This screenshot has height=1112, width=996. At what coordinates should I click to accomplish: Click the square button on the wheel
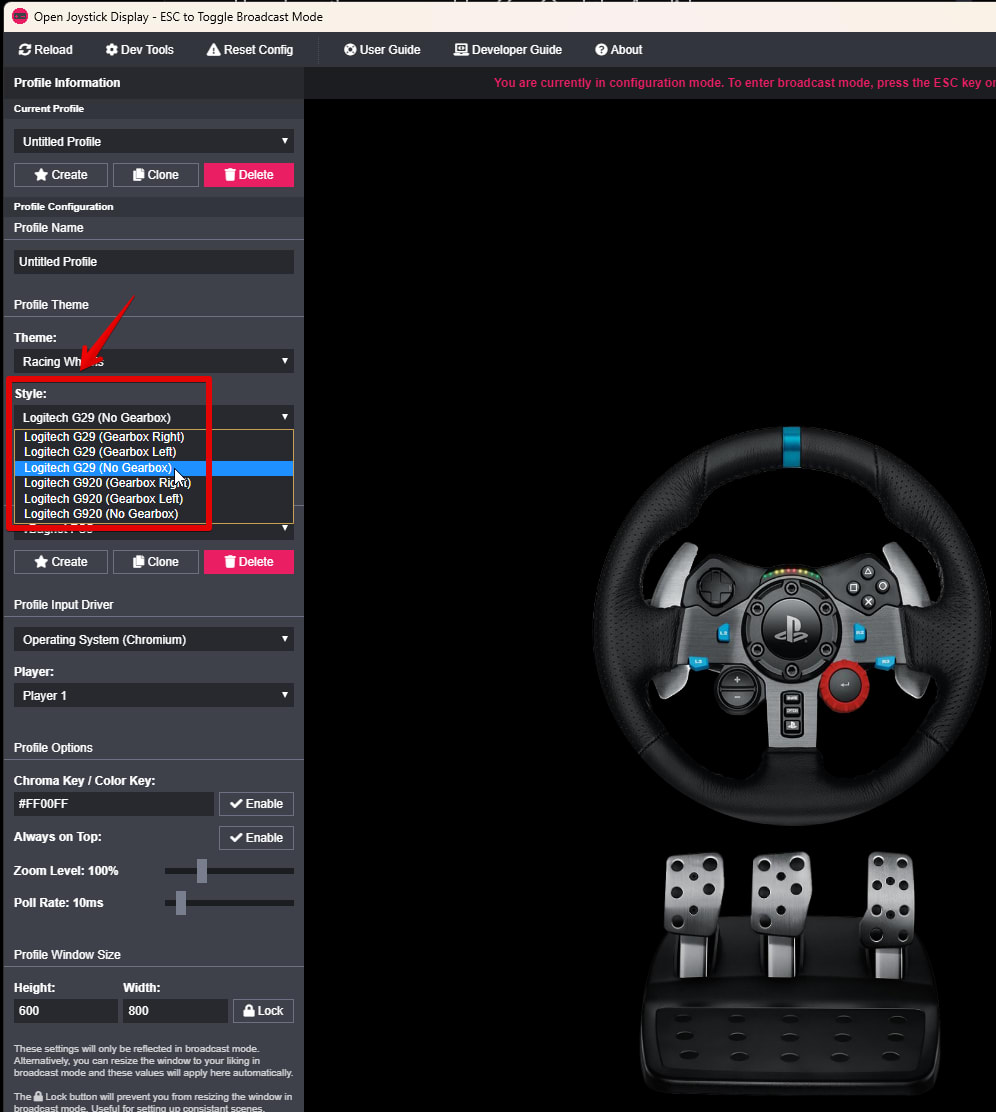coord(853,588)
